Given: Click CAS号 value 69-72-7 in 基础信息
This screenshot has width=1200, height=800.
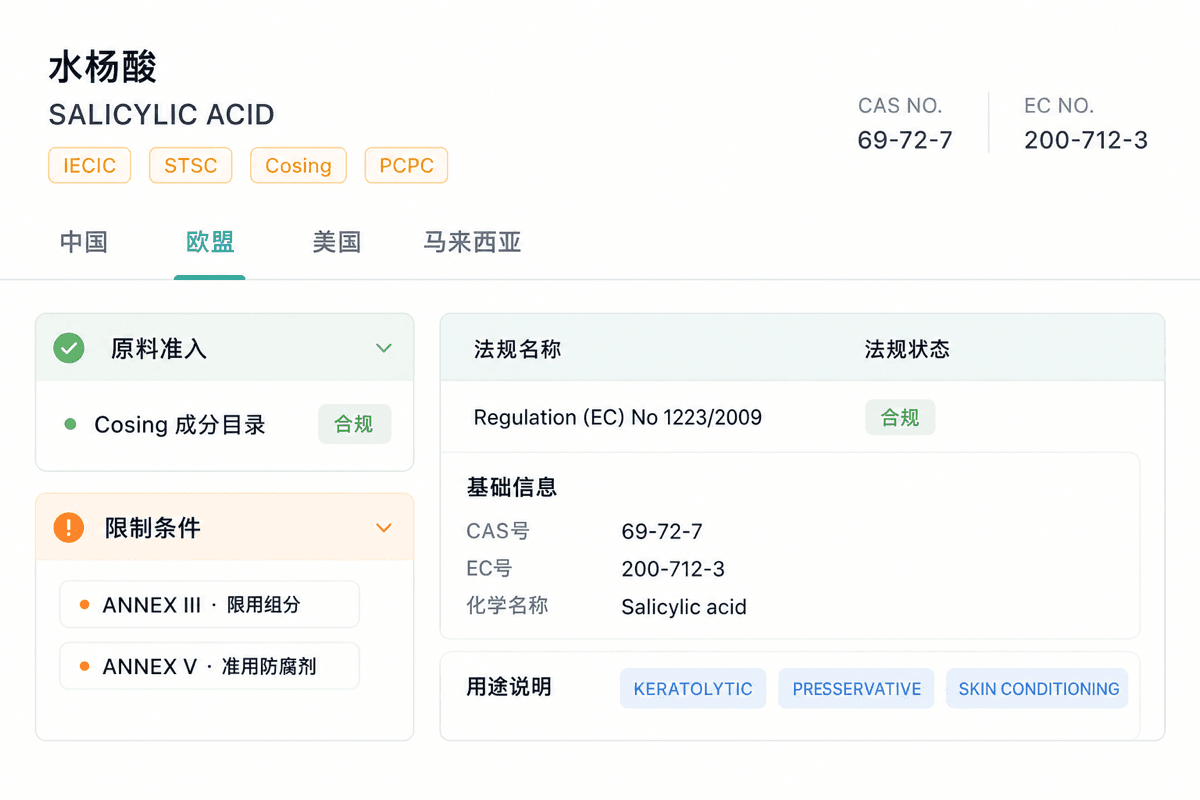Looking at the screenshot, I should (x=662, y=531).
